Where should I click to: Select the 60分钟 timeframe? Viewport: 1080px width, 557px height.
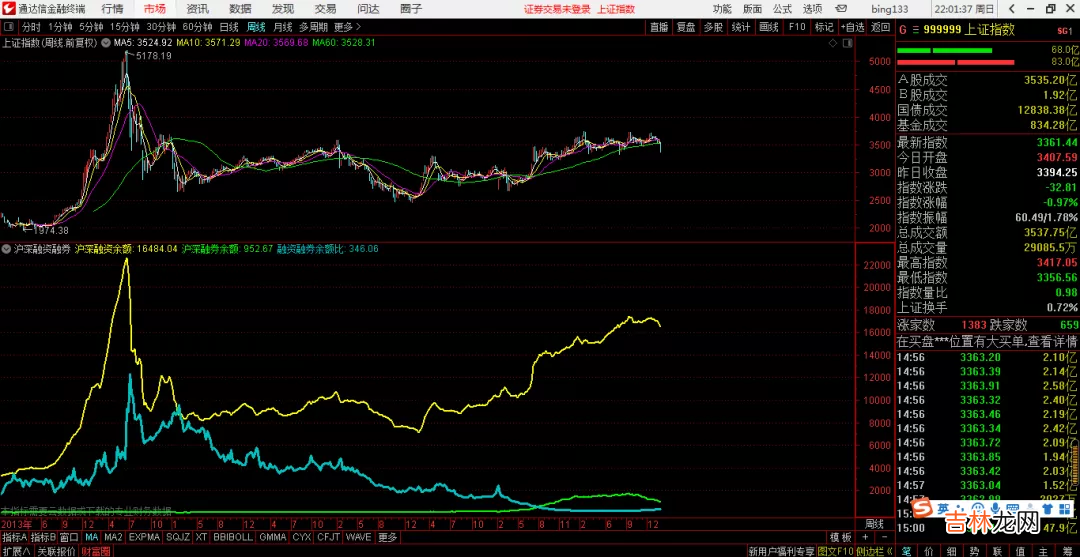click(197, 27)
